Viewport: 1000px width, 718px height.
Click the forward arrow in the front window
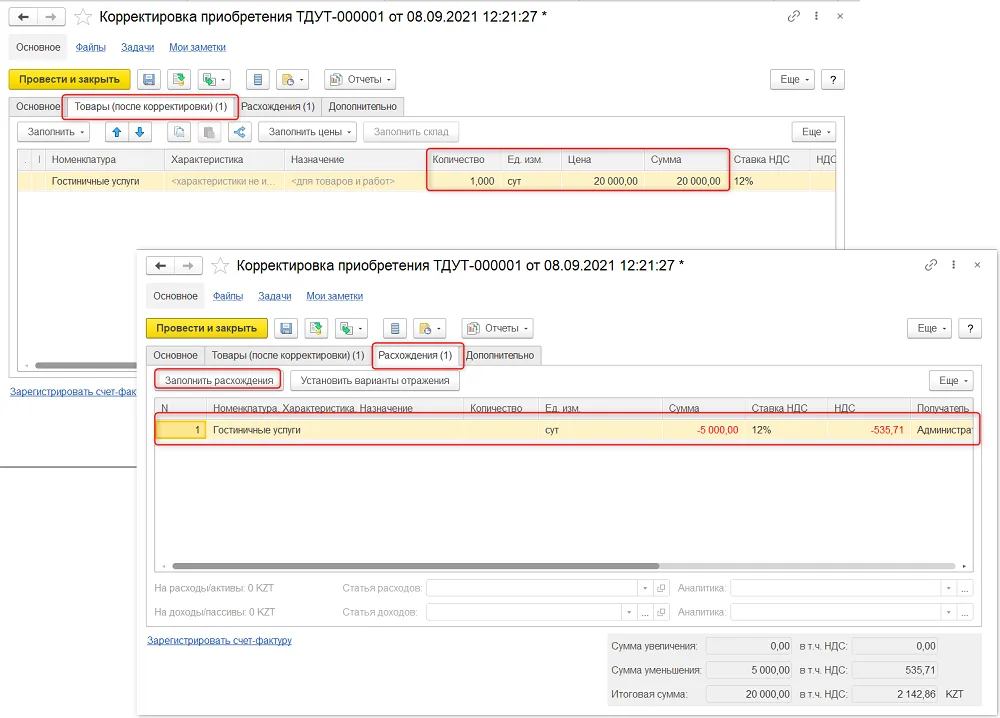pos(188,265)
